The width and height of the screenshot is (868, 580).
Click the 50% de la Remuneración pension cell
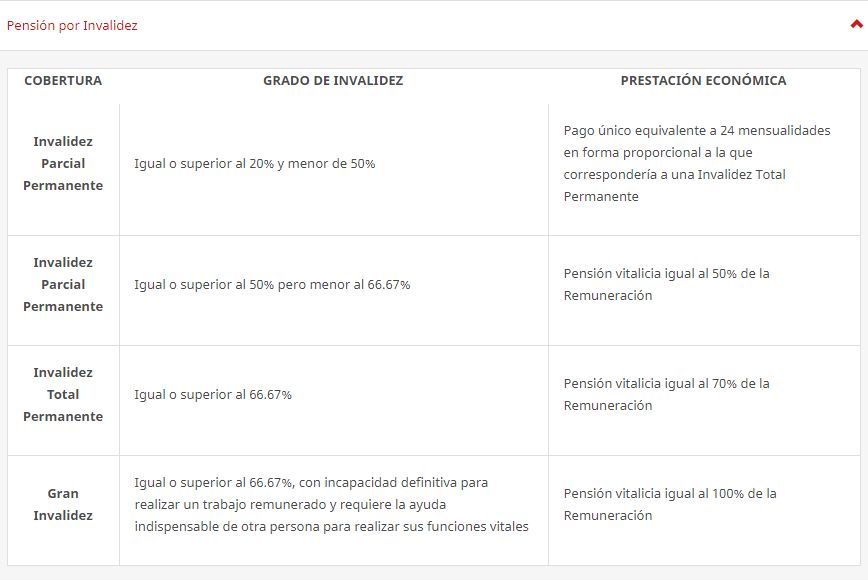[x=666, y=285]
